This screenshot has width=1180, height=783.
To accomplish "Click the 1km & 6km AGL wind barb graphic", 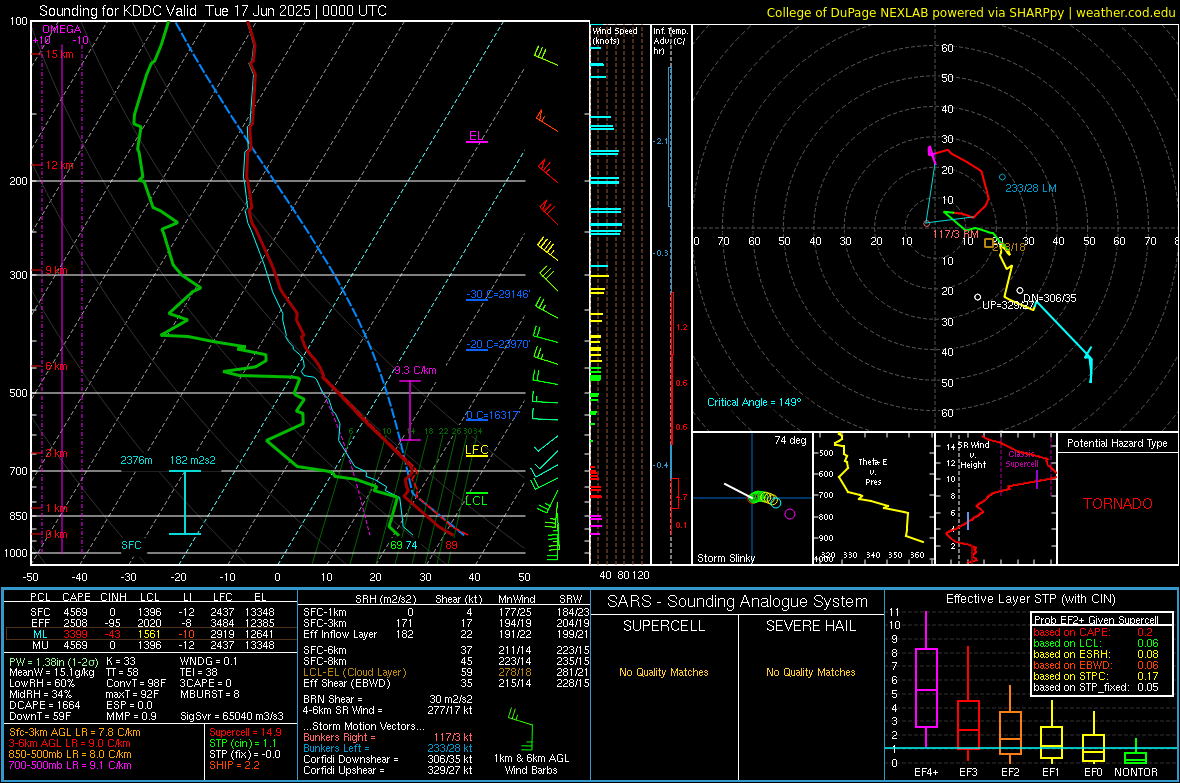I will (x=522, y=730).
